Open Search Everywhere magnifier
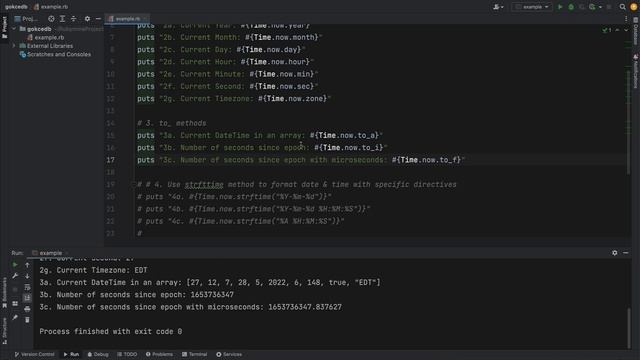The image size is (640, 360). coord(622,7)
